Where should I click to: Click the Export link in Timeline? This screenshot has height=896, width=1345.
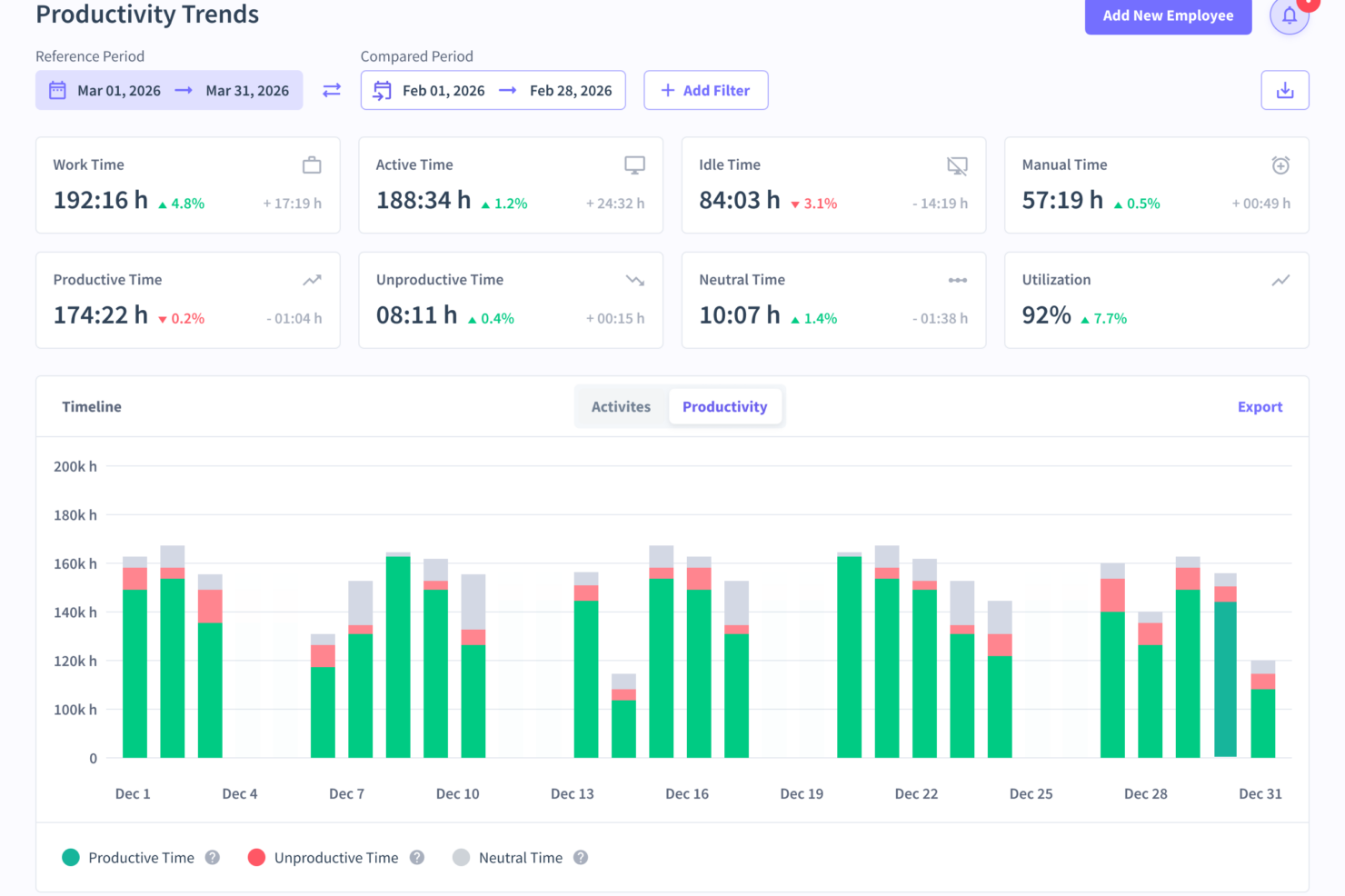point(1260,406)
